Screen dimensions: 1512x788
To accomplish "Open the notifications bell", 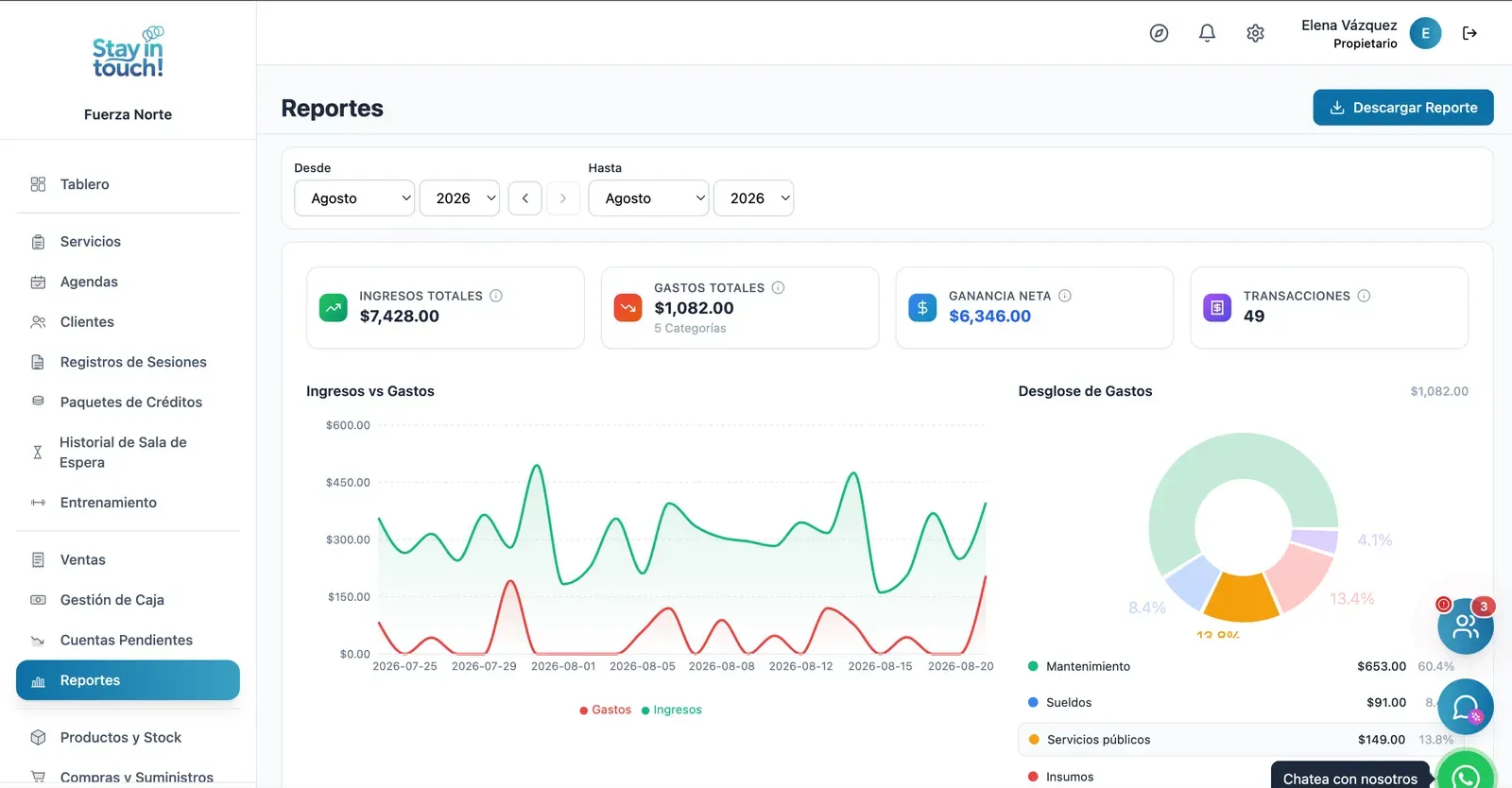I will [1207, 33].
